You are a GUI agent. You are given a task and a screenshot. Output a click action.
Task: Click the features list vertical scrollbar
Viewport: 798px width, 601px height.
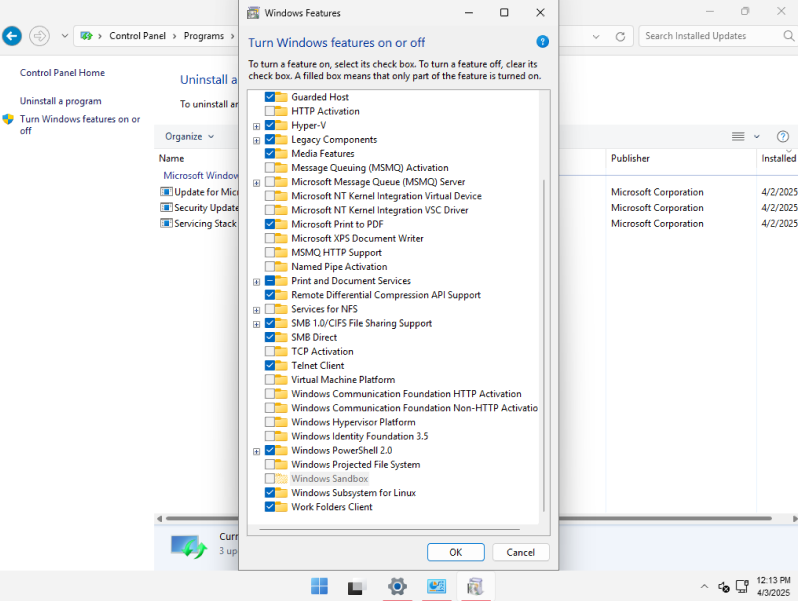544,345
